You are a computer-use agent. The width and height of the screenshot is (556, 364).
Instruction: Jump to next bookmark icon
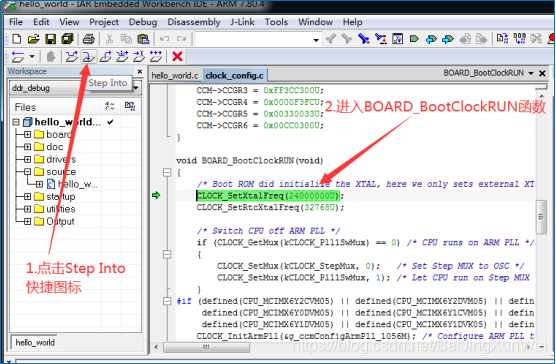[x=448, y=39]
